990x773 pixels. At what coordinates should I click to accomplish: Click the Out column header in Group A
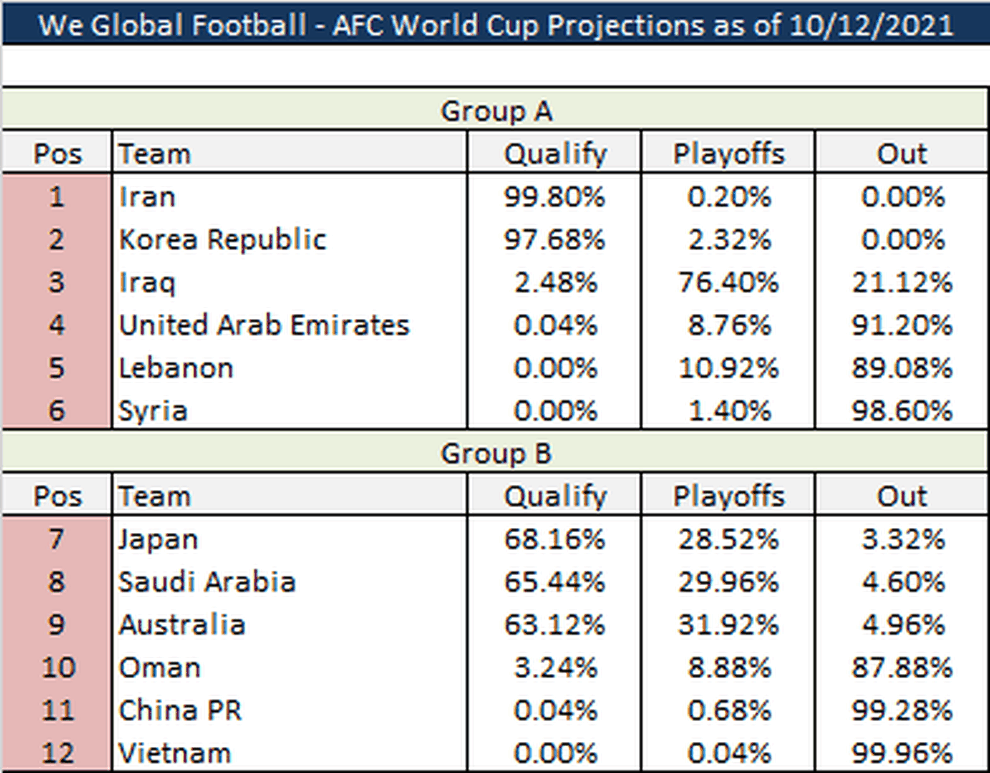pos(902,153)
